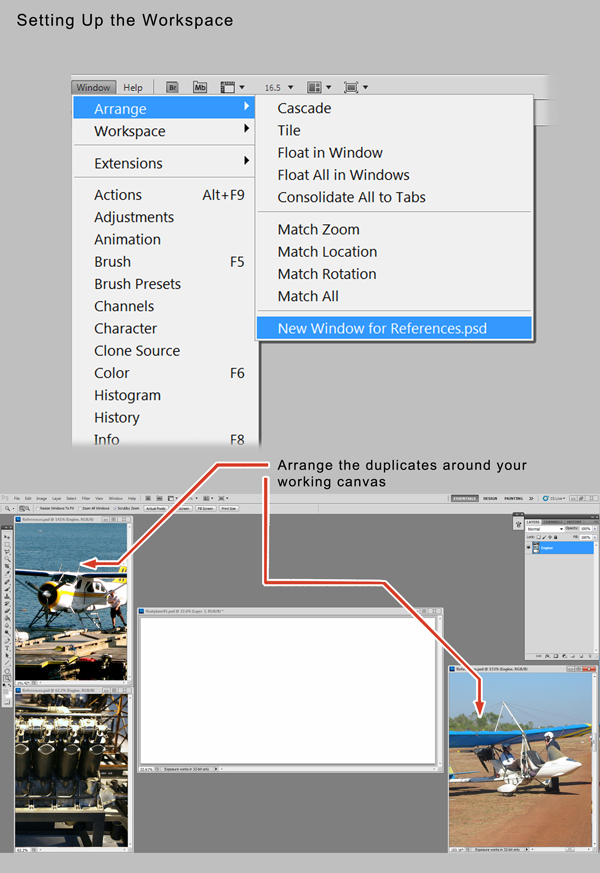This screenshot has width=600, height=873.
Task: Select the Clone Stamp tool
Action: click(7, 596)
